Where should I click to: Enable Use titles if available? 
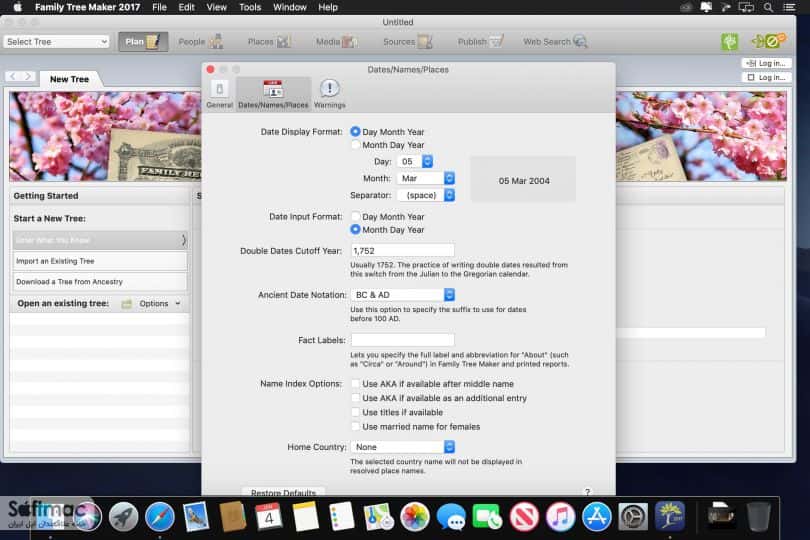coord(355,412)
